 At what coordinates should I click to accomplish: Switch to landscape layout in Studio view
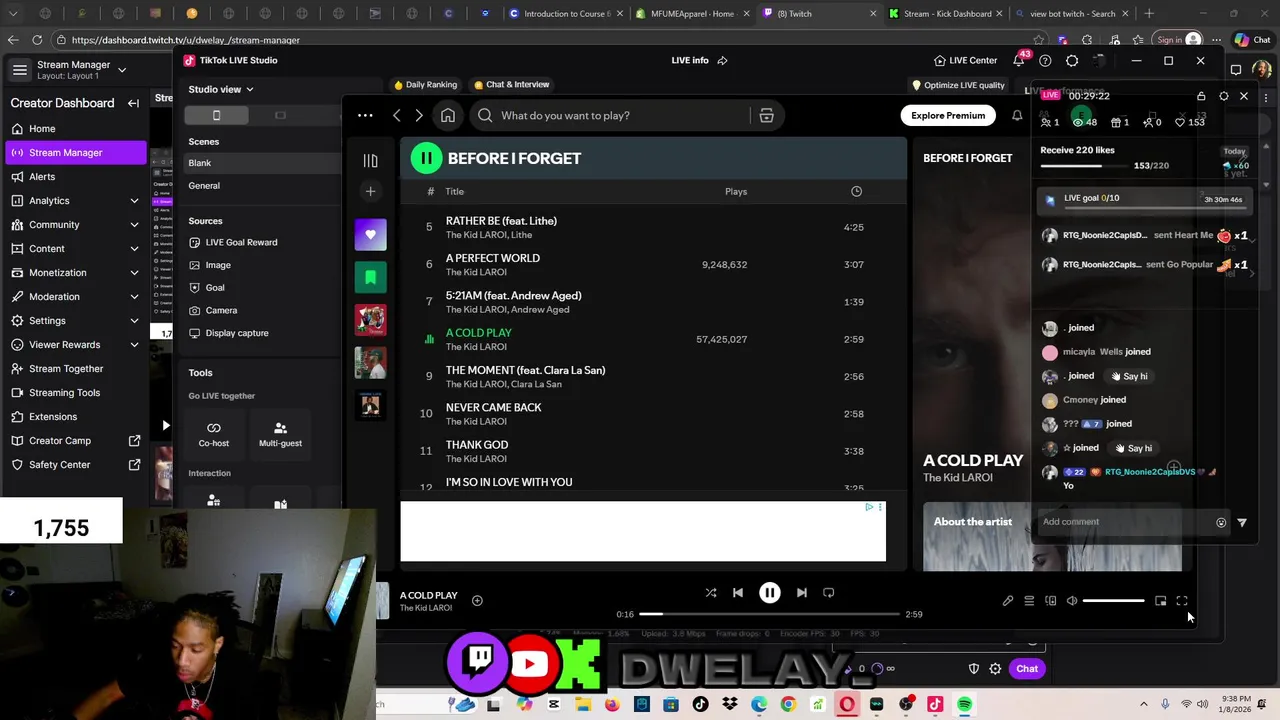(x=280, y=116)
